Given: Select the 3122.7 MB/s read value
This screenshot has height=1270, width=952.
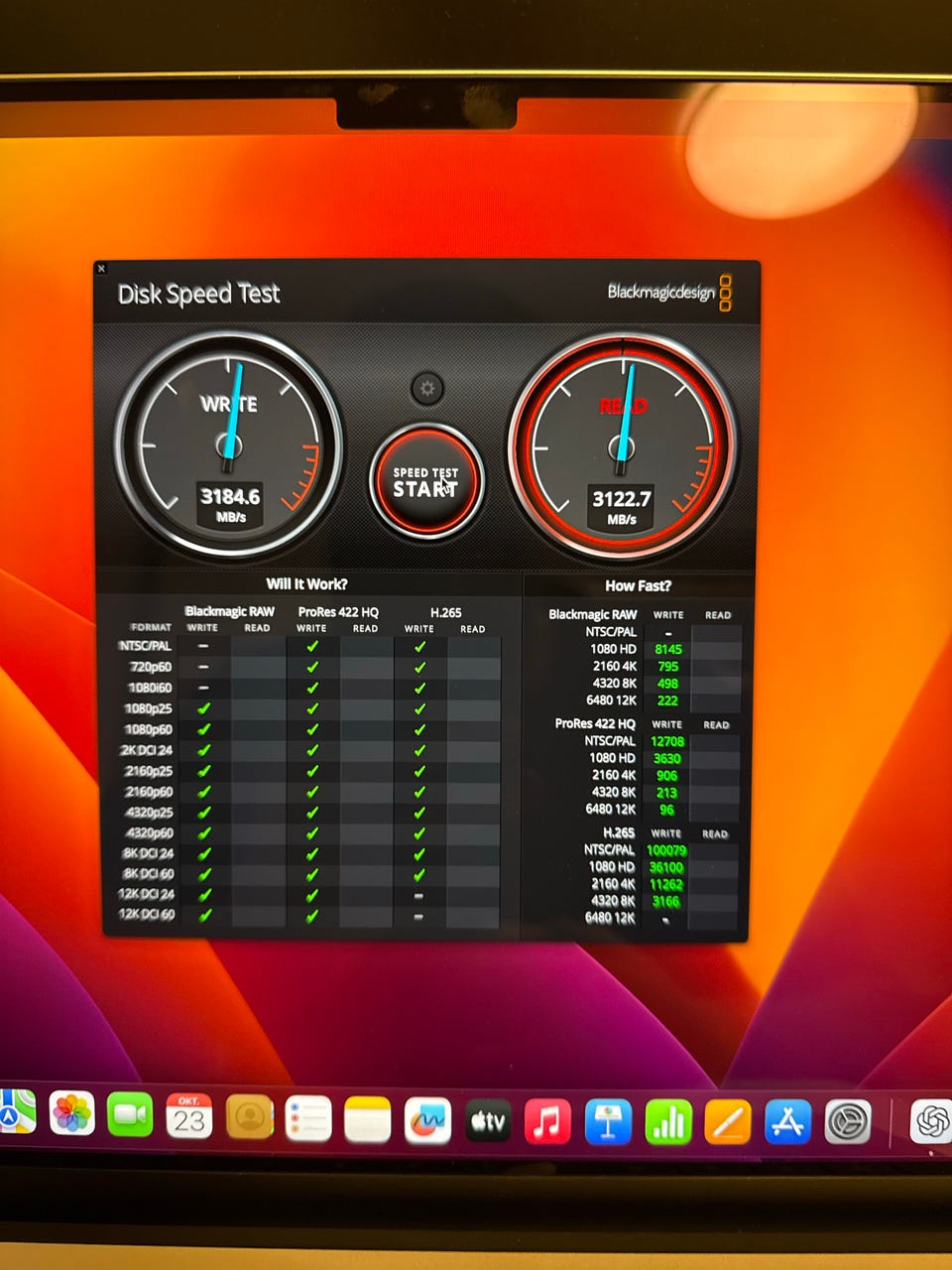Looking at the screenshot, I should (622, 498).
